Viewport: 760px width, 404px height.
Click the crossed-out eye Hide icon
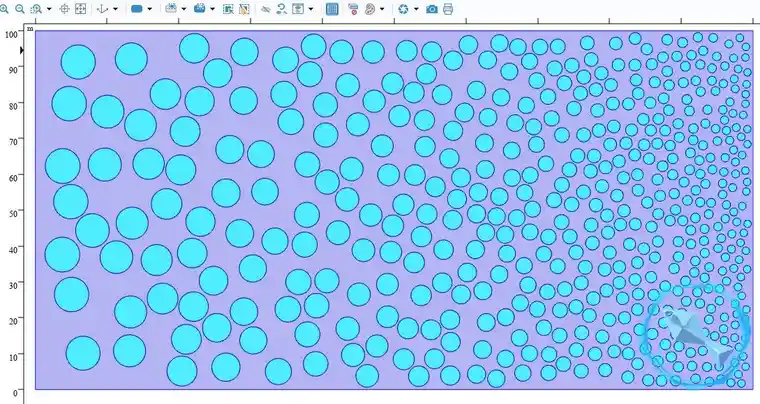(x=265, y=9)
